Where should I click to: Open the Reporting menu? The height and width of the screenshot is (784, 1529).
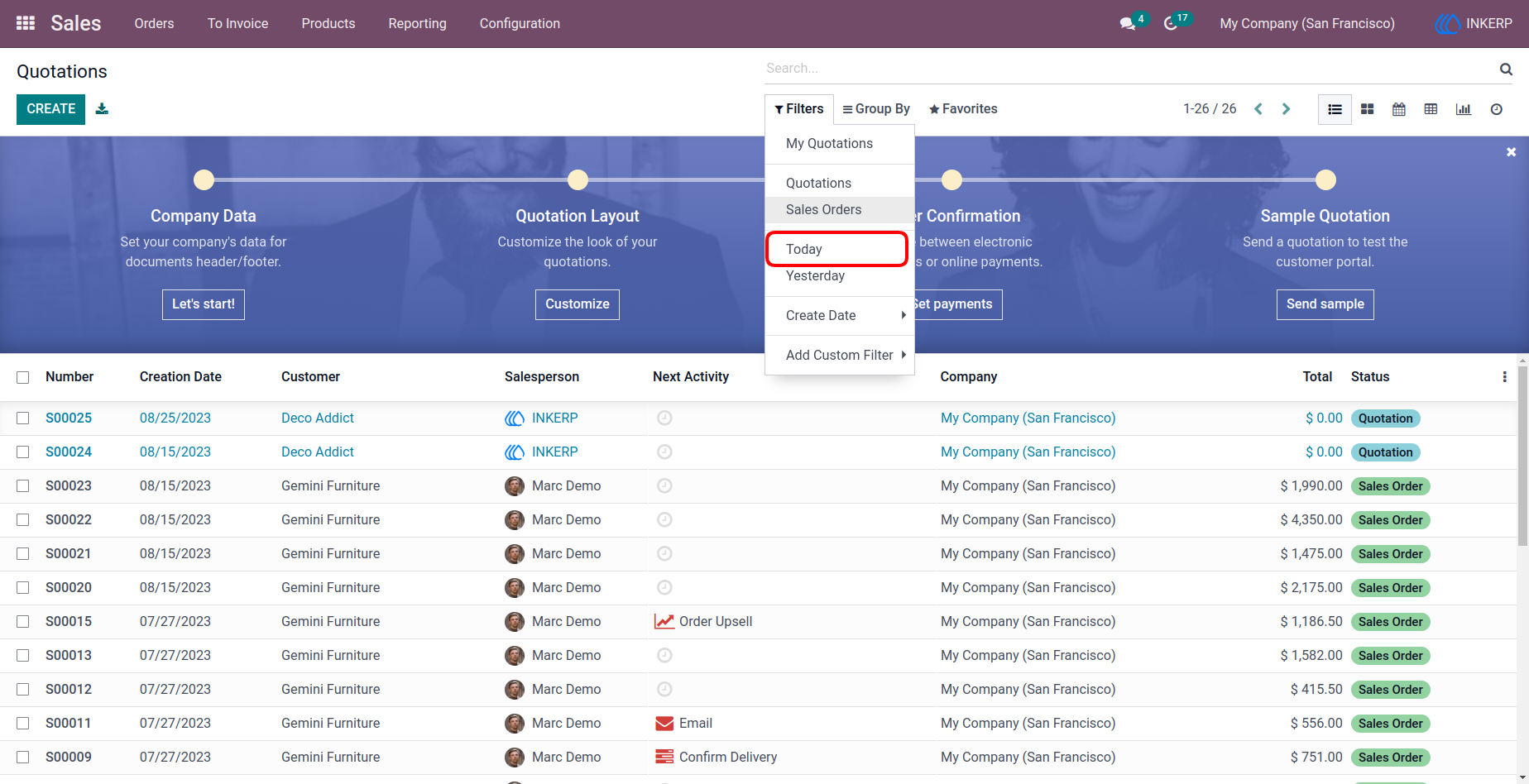417,23
